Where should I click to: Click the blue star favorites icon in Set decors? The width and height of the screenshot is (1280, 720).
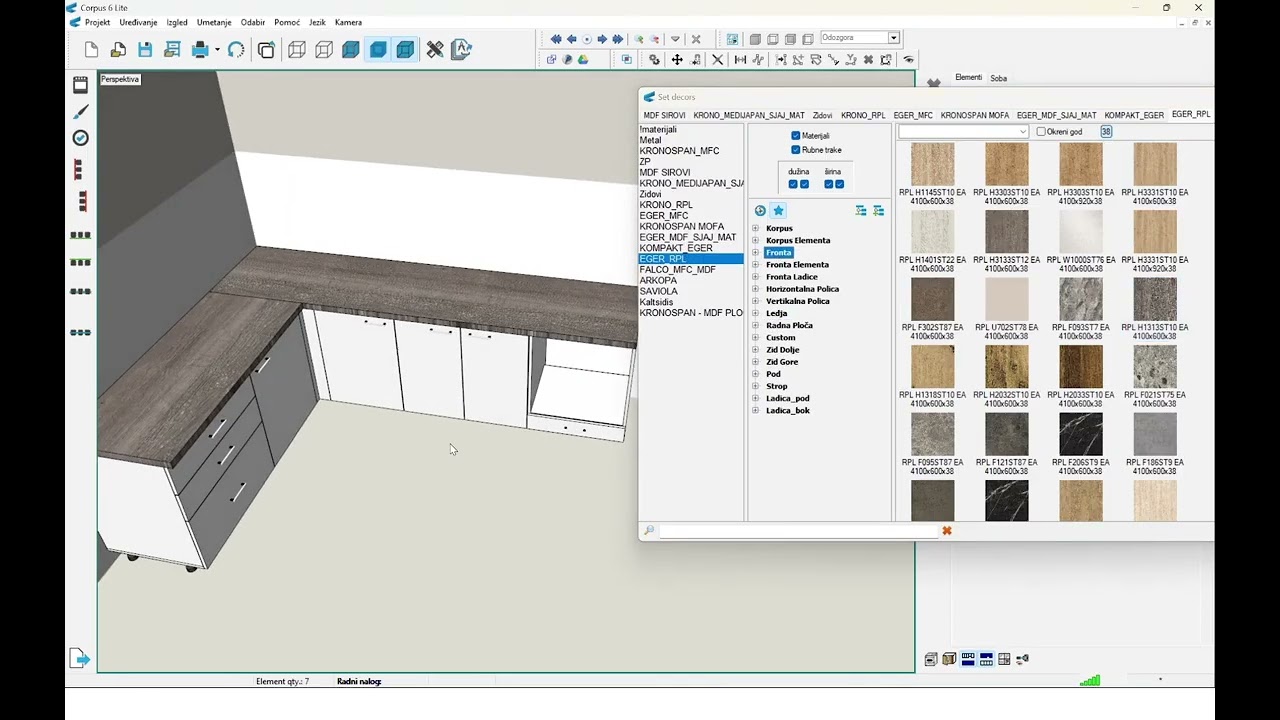tap(778, 211)
